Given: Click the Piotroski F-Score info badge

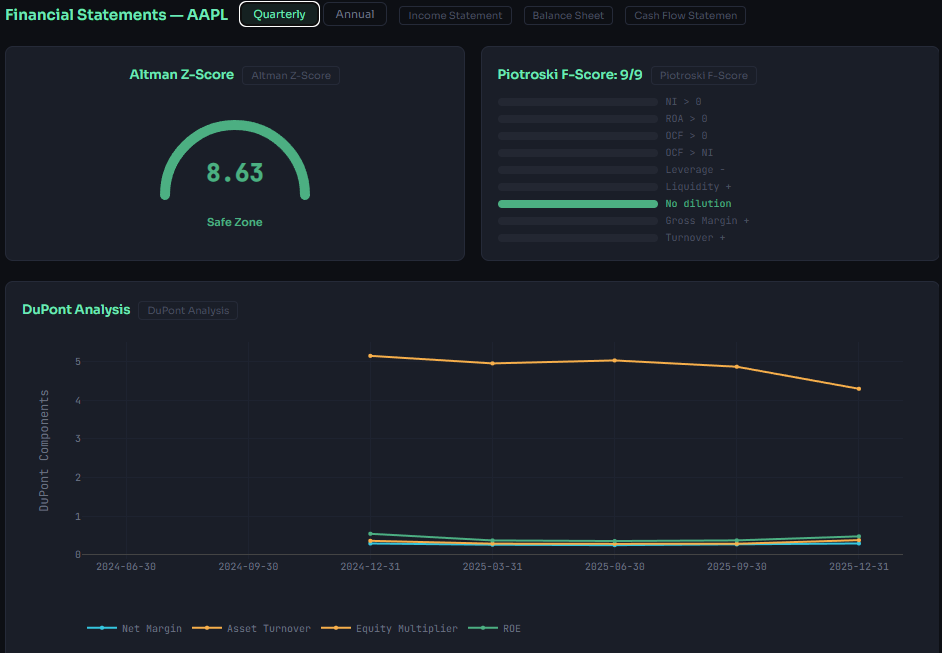Looking at the screenshot, I should point(704,75).
